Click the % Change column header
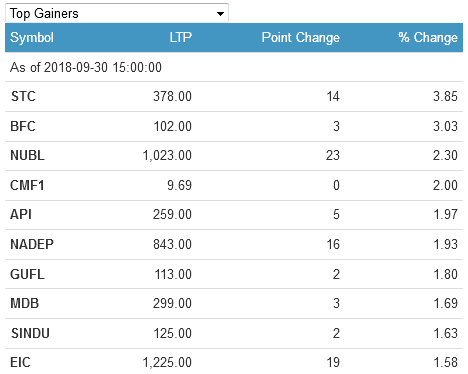Viewport: 468px width, 374px height. coord(428,37)
